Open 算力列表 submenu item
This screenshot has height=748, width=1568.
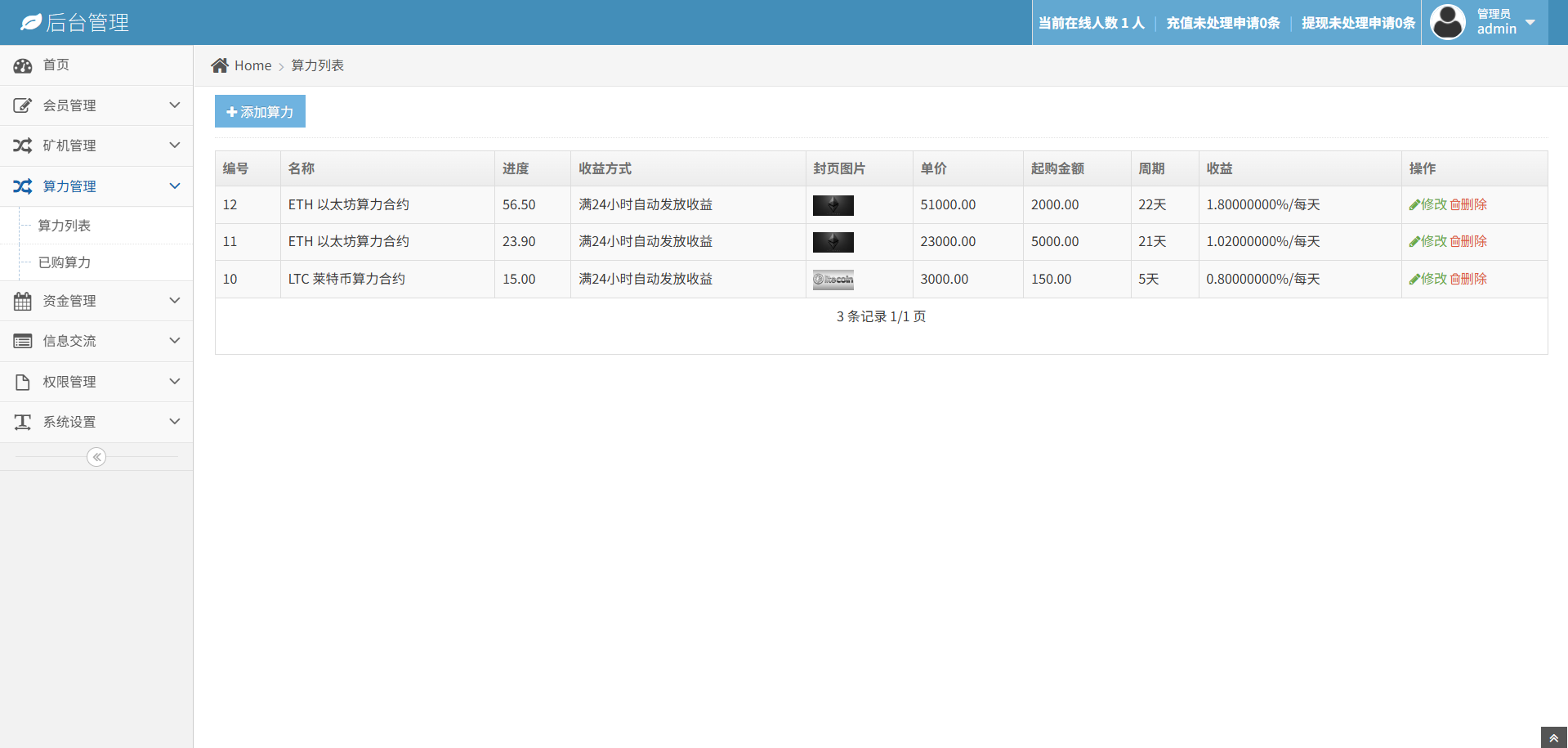(65, 226)
